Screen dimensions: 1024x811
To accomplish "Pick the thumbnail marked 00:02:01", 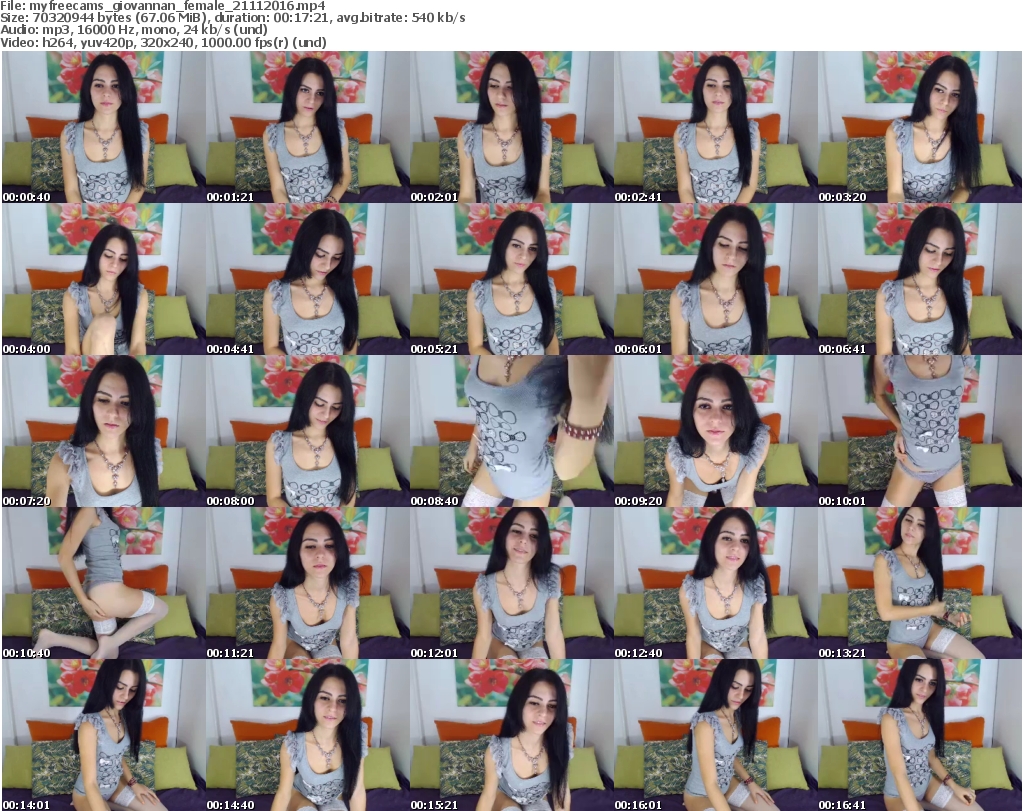I will pos(511,127).
